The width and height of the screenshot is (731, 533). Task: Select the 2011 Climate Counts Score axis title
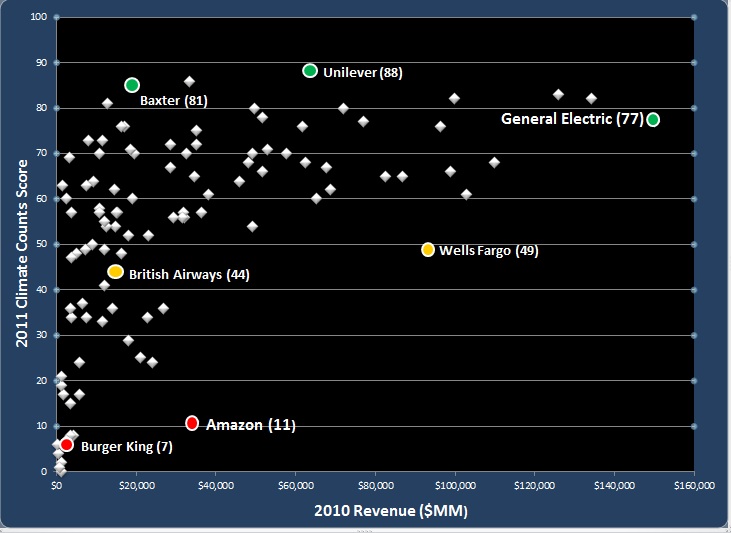click(22, 253)
